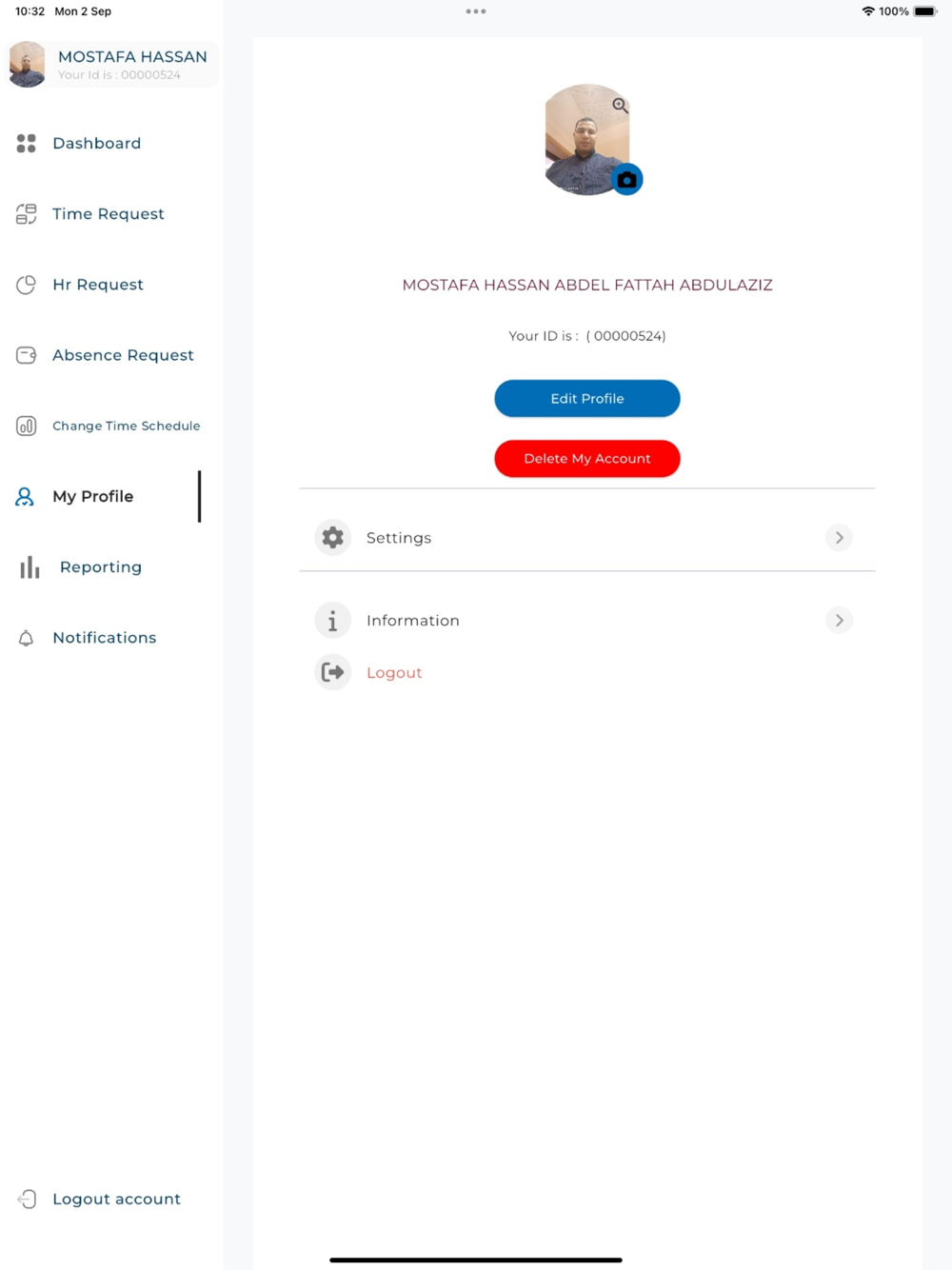Click the Reporting bar chart icon

click(30, 567)
